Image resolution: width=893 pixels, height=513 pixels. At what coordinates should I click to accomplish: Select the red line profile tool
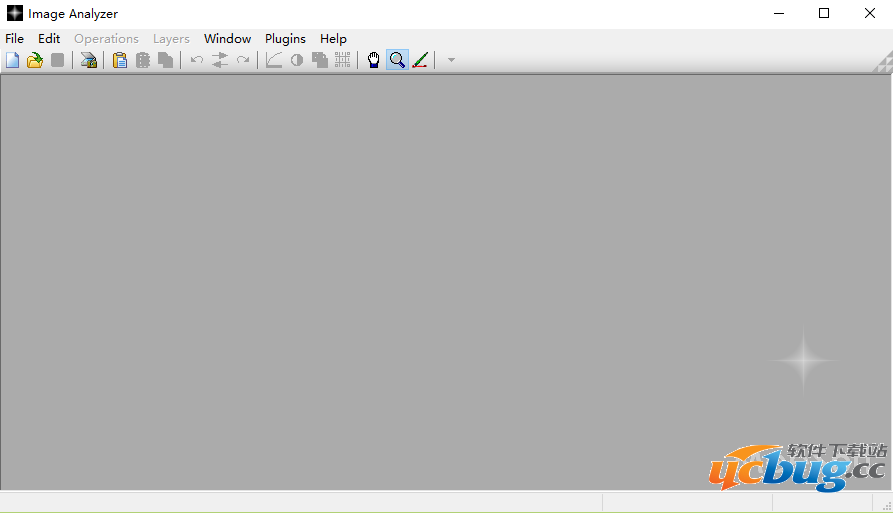coord(420,60)
